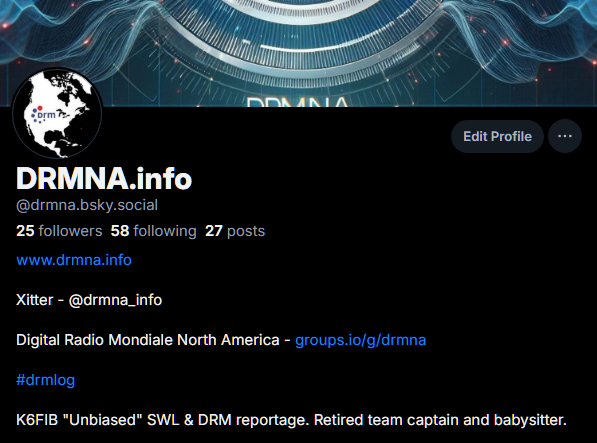Click the DRMNA.info display name heading
This screenshot has width=597, height=443.
click(x=104, y=178)
